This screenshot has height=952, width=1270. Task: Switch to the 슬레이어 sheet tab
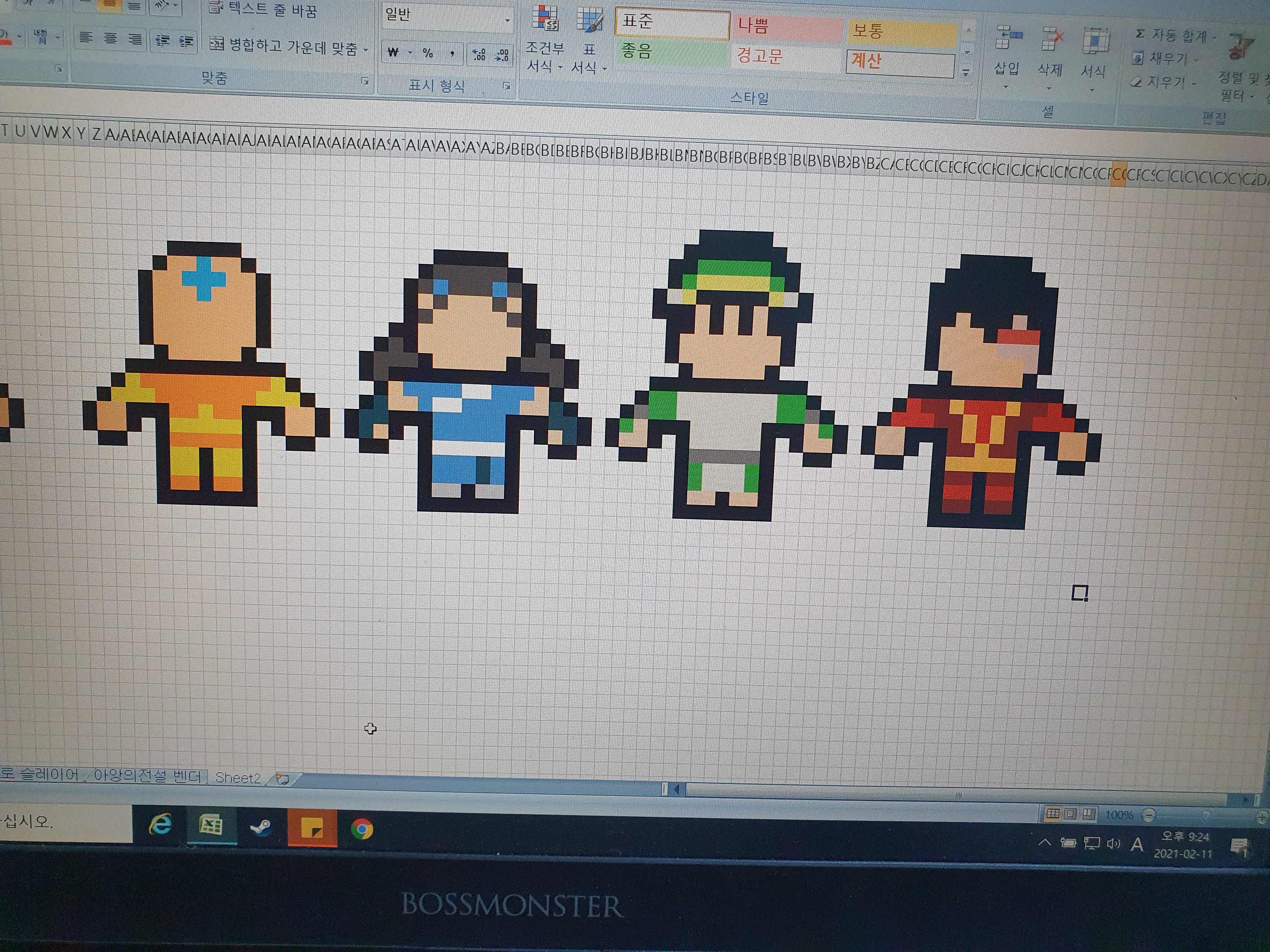coord(40,774)
